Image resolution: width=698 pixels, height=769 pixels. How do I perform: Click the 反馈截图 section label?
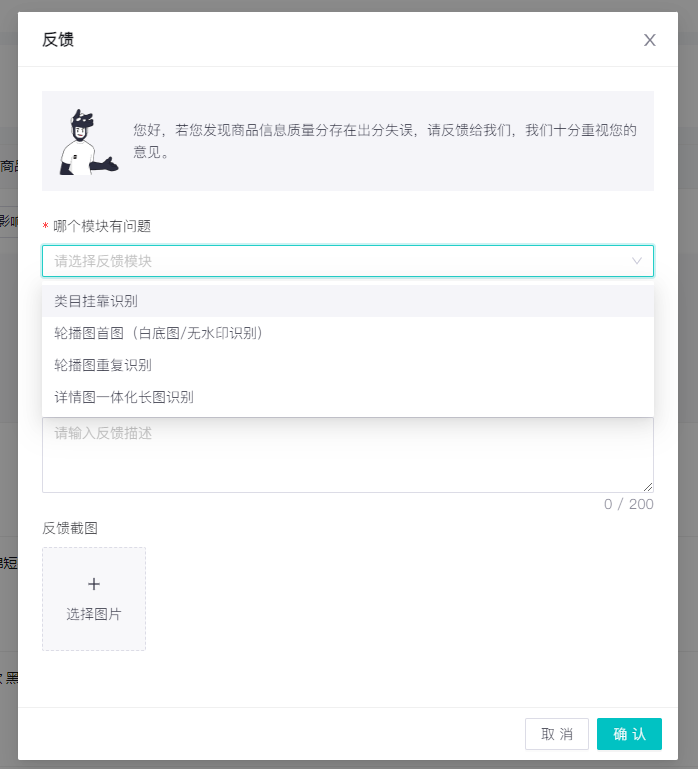[70, 528]
